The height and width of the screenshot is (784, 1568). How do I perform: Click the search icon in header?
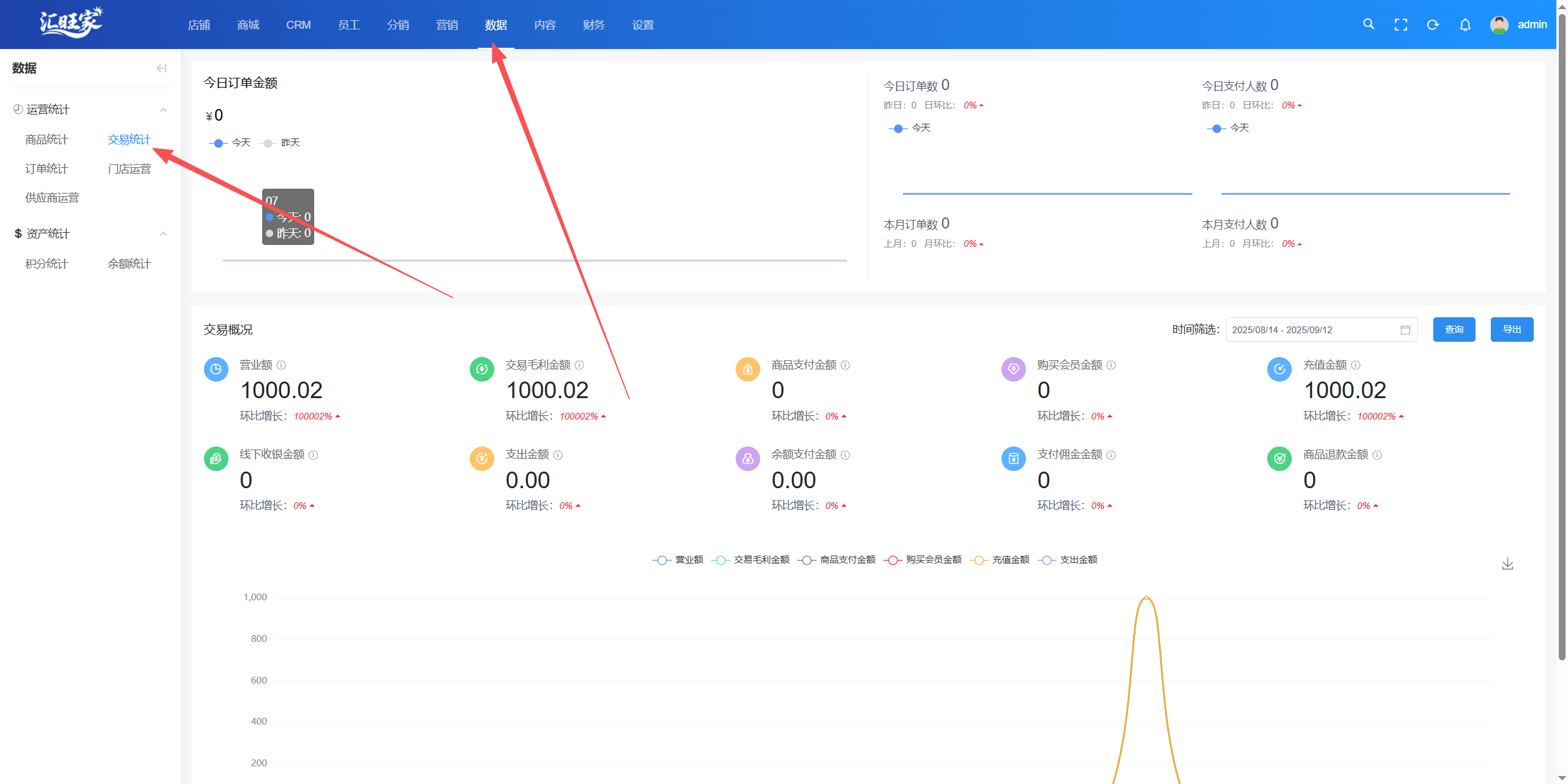[x=1368, y=24]
